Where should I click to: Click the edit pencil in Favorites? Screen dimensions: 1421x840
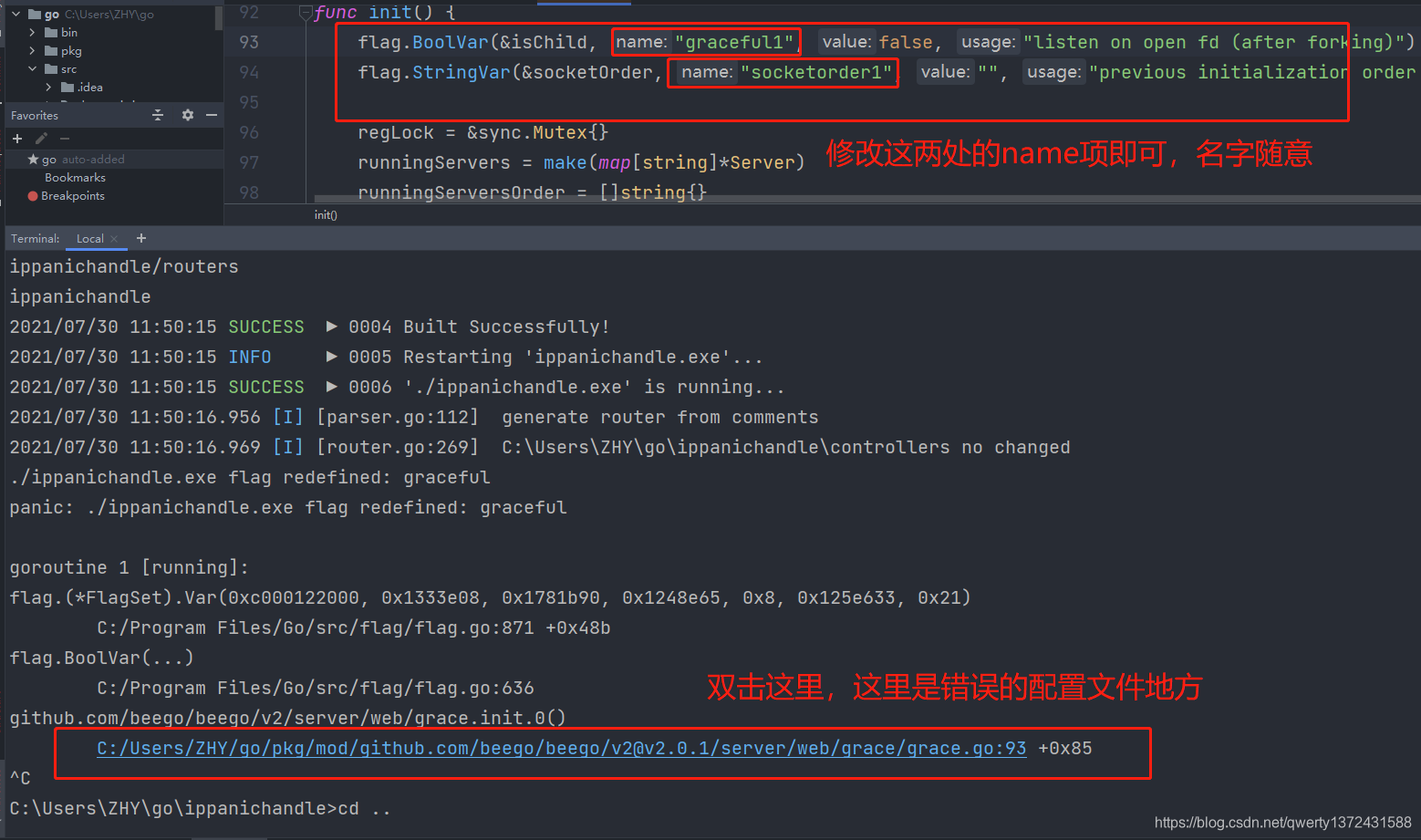pyautogui.click(x=41, y=139)
